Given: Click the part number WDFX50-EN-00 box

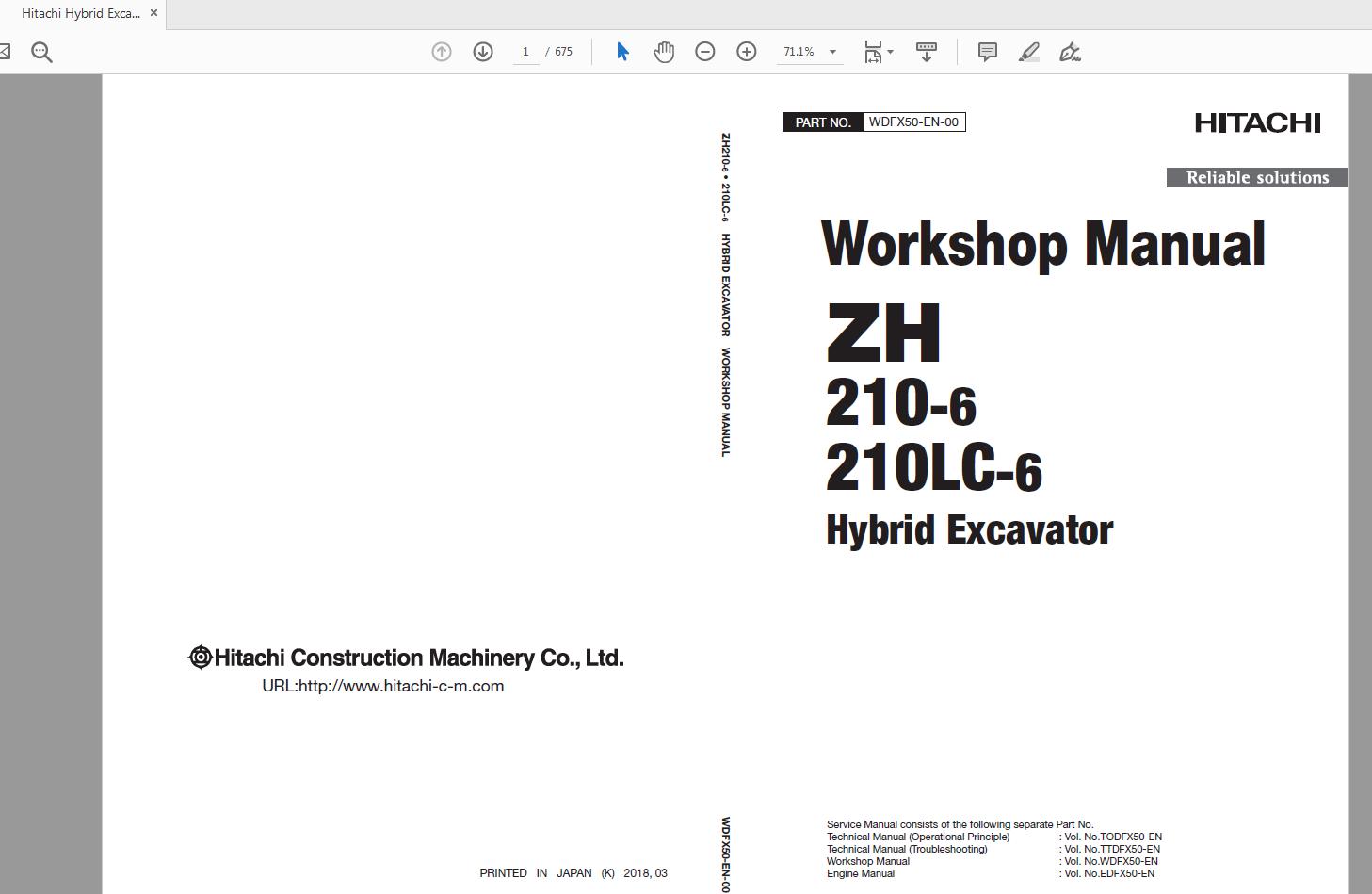Looking at the screenshot, I should pyautogui.click(x=913, y=122).
